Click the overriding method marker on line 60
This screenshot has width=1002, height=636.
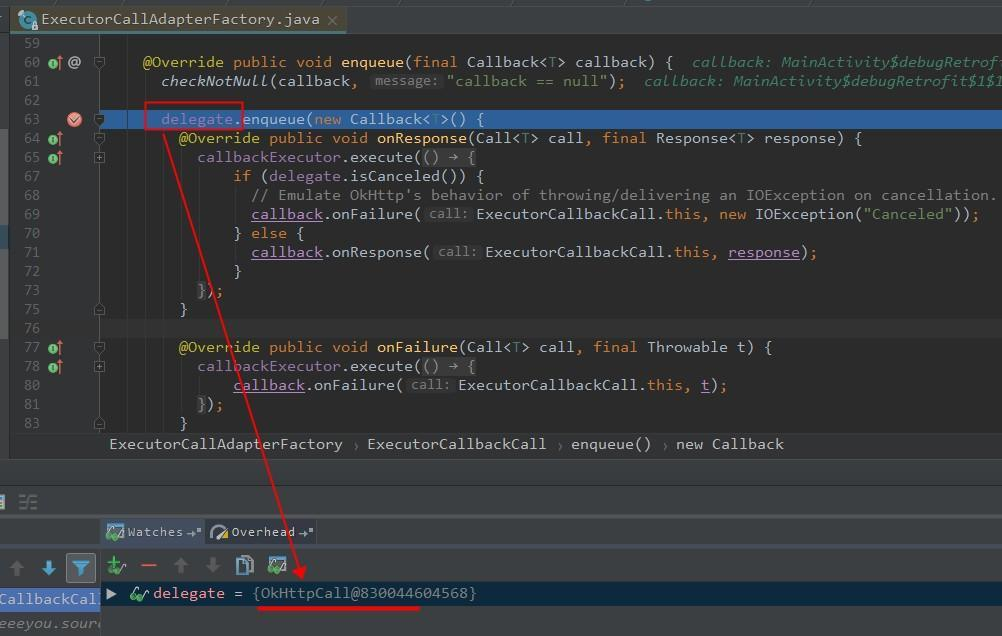[54, 61]
